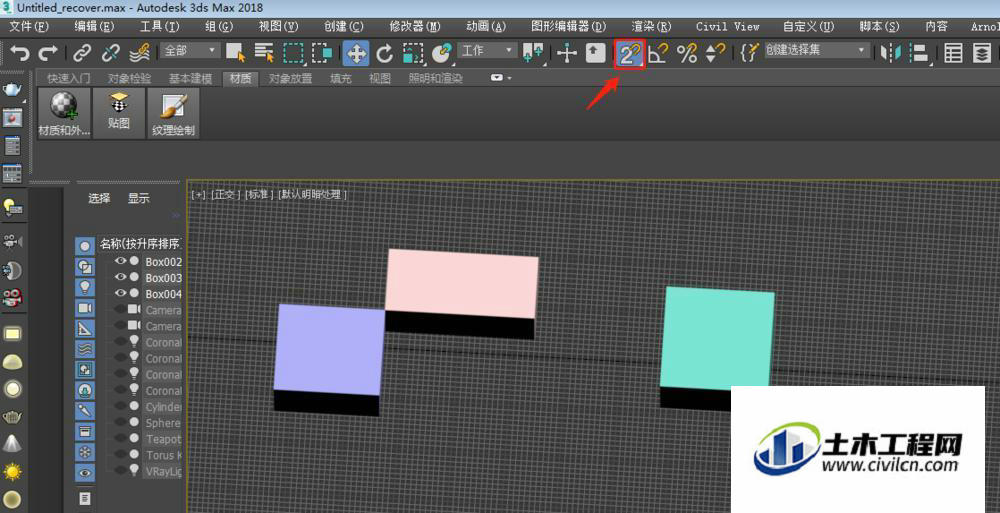Click the 纹理绘制 button
The width and height of the screenshot is (1000, 513).
173,113
